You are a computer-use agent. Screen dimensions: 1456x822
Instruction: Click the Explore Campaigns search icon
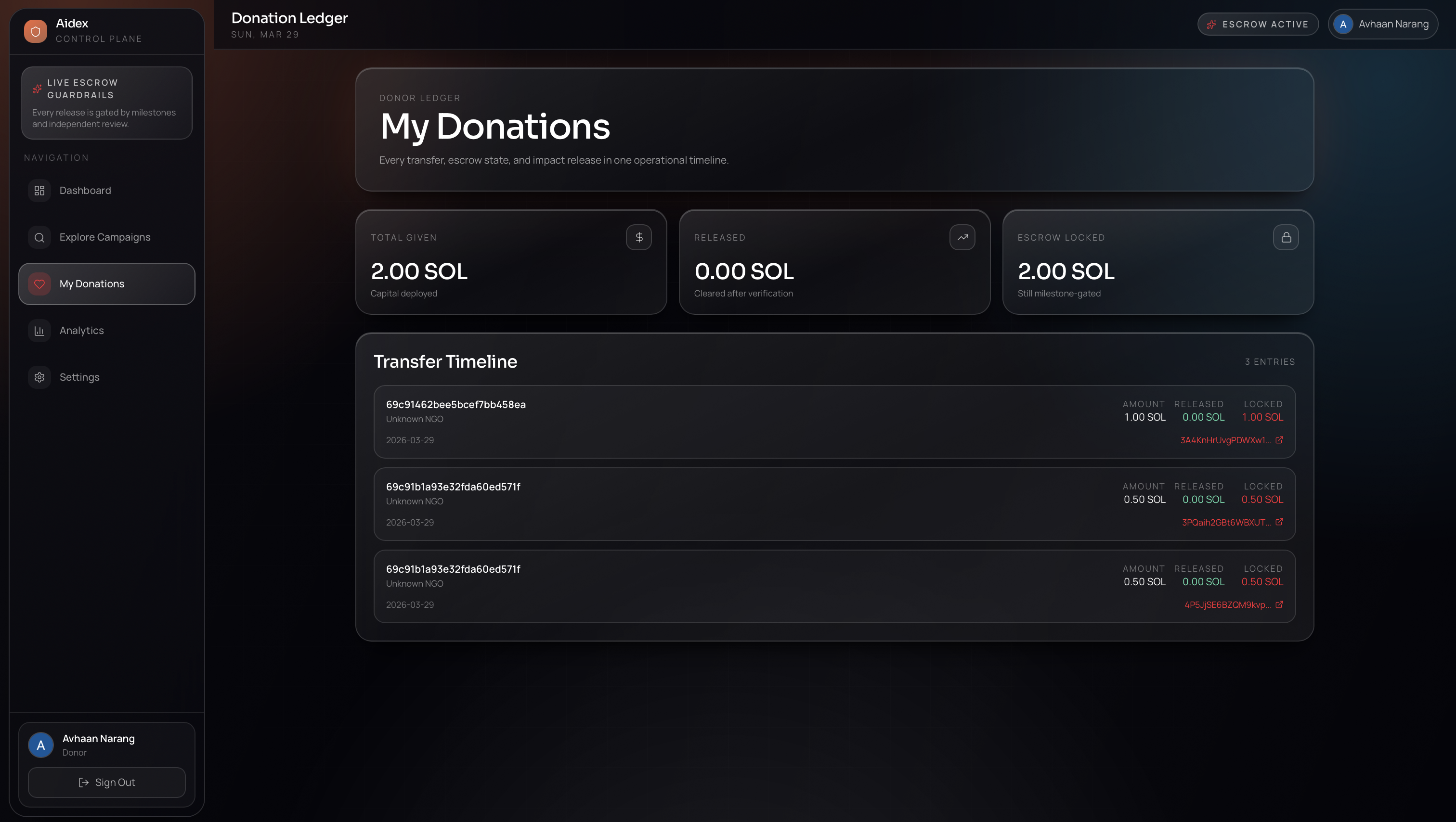39,237
